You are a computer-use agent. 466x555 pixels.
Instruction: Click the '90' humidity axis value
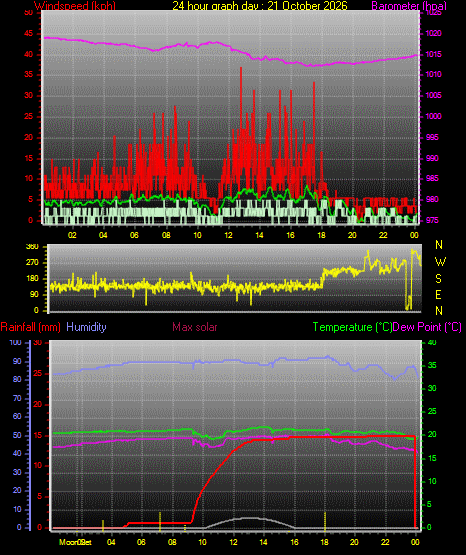[x=17, y=361]
